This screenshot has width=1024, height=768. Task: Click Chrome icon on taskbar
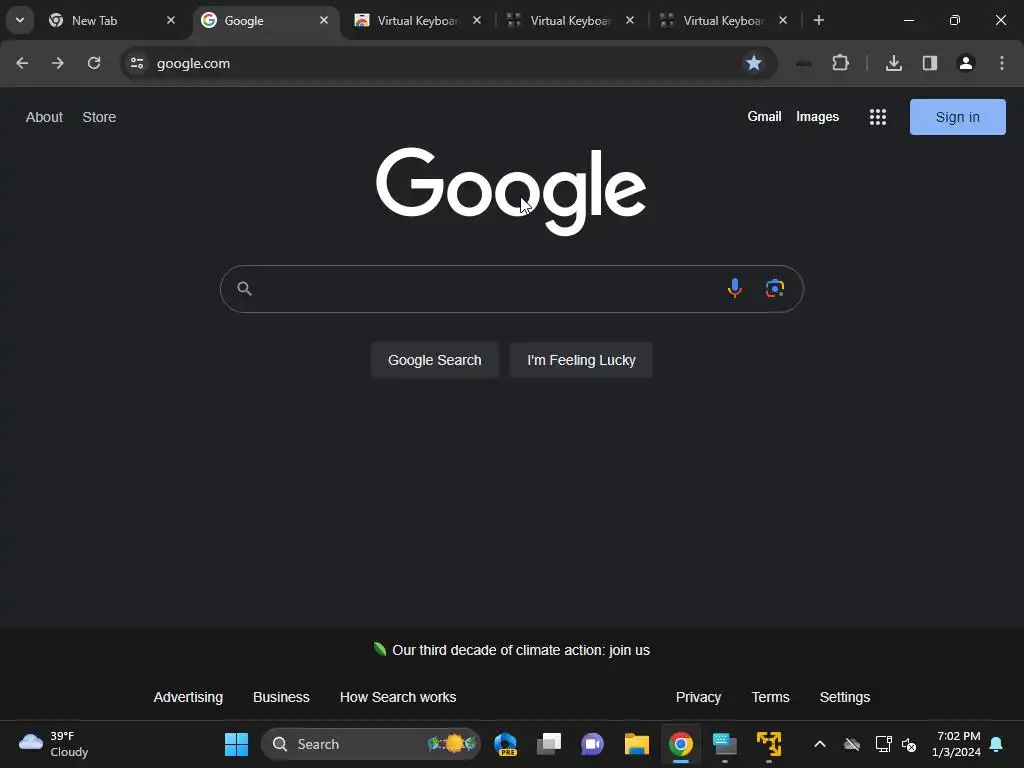[680, 744]
